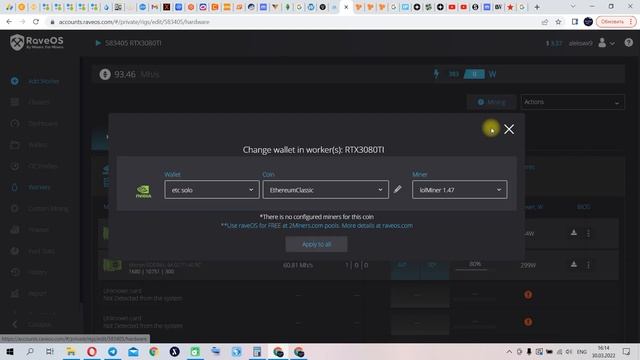
Task: Show hidden system tray icons
Action: tap(509, 351)
